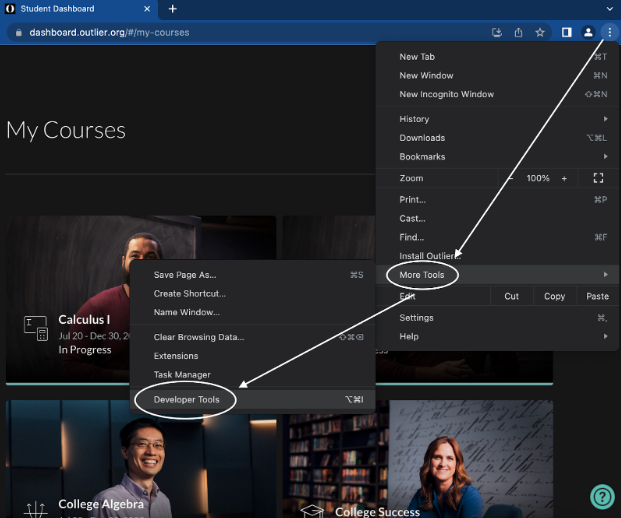
Task: Click the profile avatar icon in toolbar
Action: point(588,32)
